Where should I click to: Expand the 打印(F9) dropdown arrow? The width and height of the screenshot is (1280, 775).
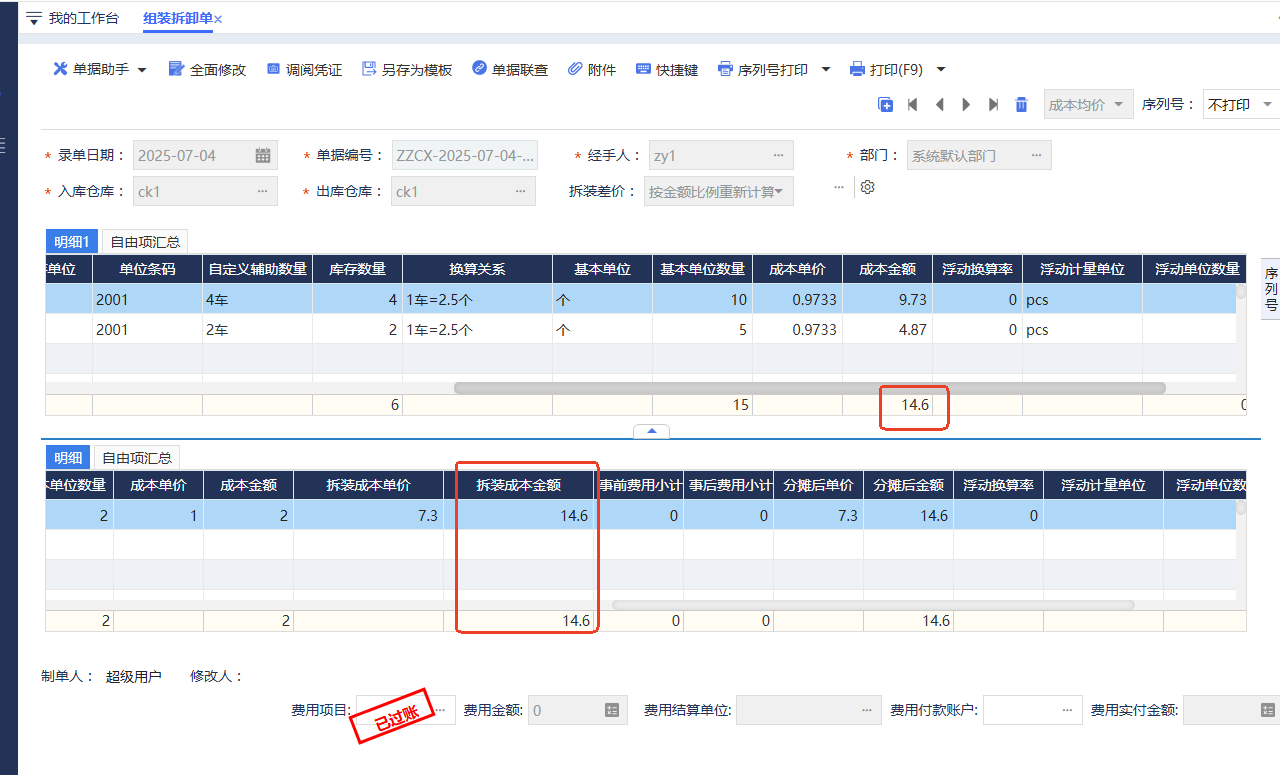[940, 70]
